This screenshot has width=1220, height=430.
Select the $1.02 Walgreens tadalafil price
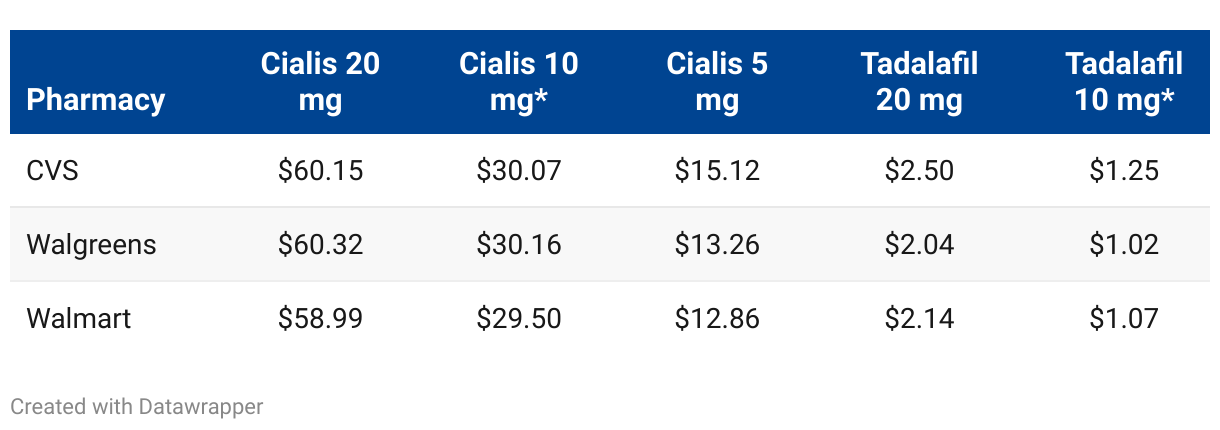[1124, 245]
